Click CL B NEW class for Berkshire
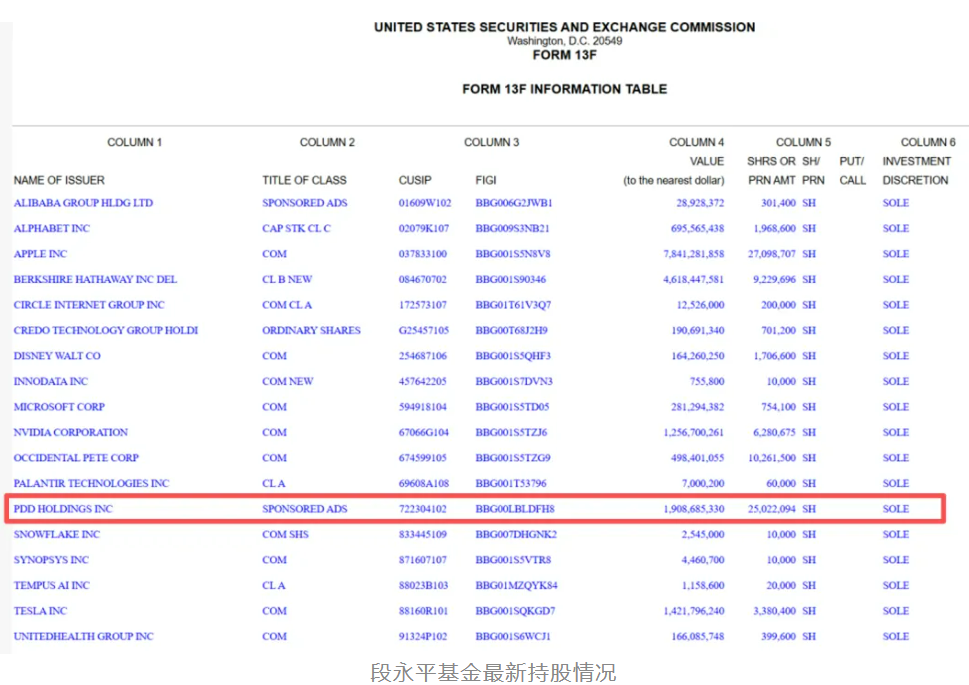 pyautogui.click(x=287, y=279)
